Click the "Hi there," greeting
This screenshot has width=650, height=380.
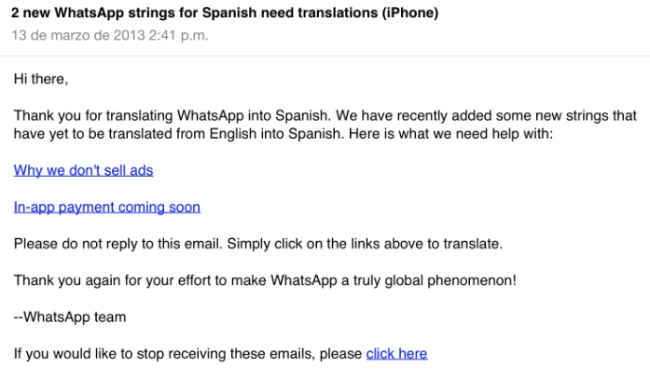pos(41,79)
